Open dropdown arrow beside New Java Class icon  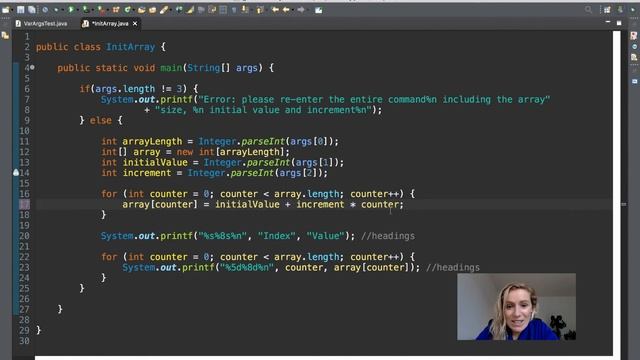tap(133, 10)
